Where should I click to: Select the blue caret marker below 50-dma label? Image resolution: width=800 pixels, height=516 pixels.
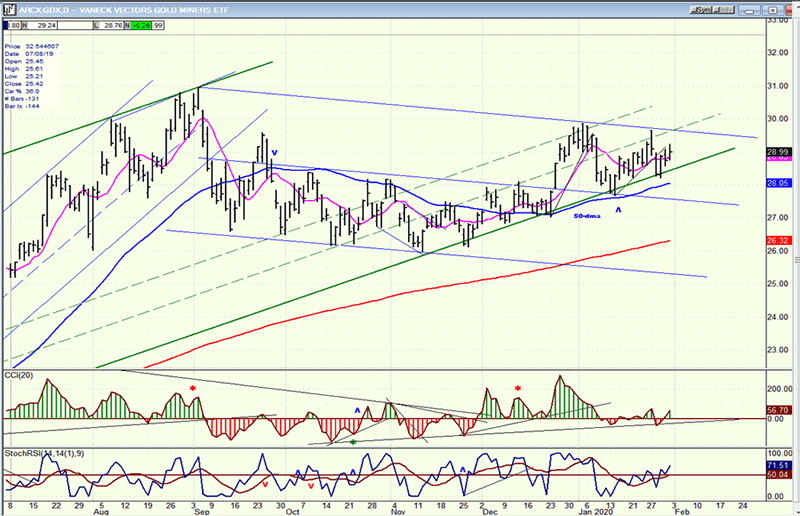pos(619,209)
